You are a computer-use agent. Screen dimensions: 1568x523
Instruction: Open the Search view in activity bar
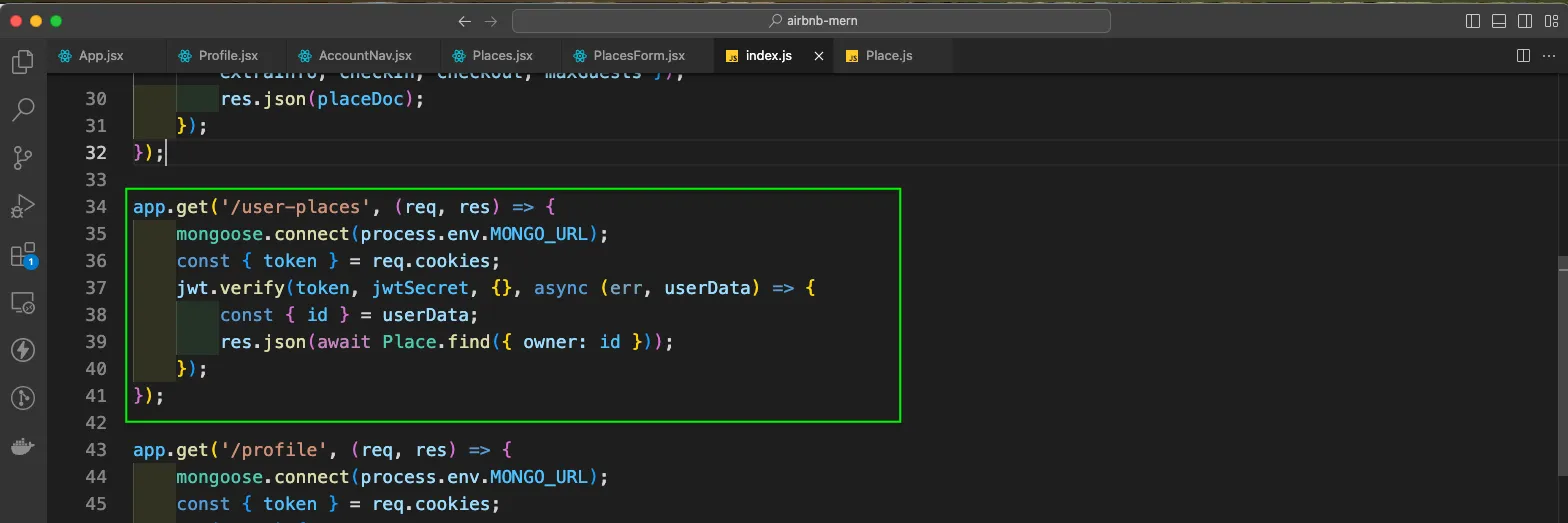click(x=22, y=109)
